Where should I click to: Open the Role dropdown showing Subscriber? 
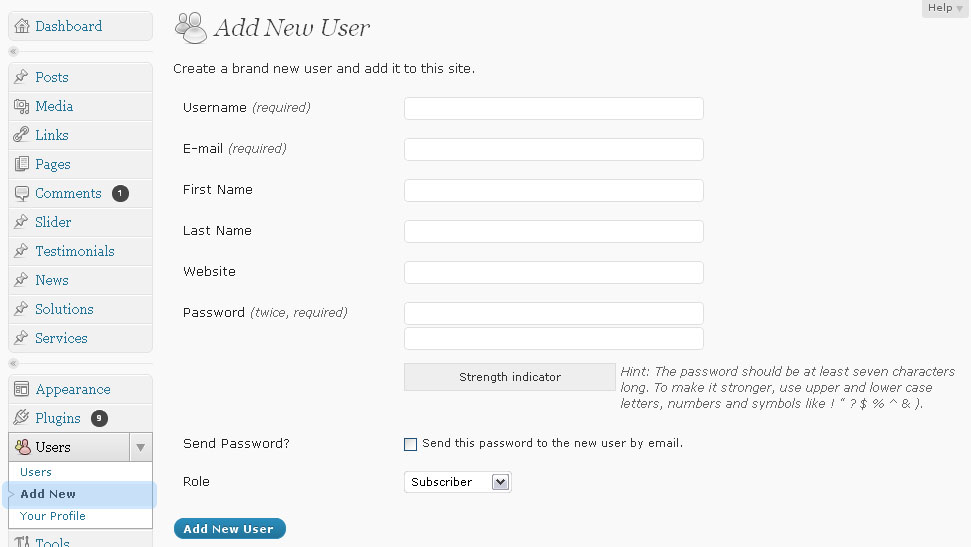tap(458, 482)
